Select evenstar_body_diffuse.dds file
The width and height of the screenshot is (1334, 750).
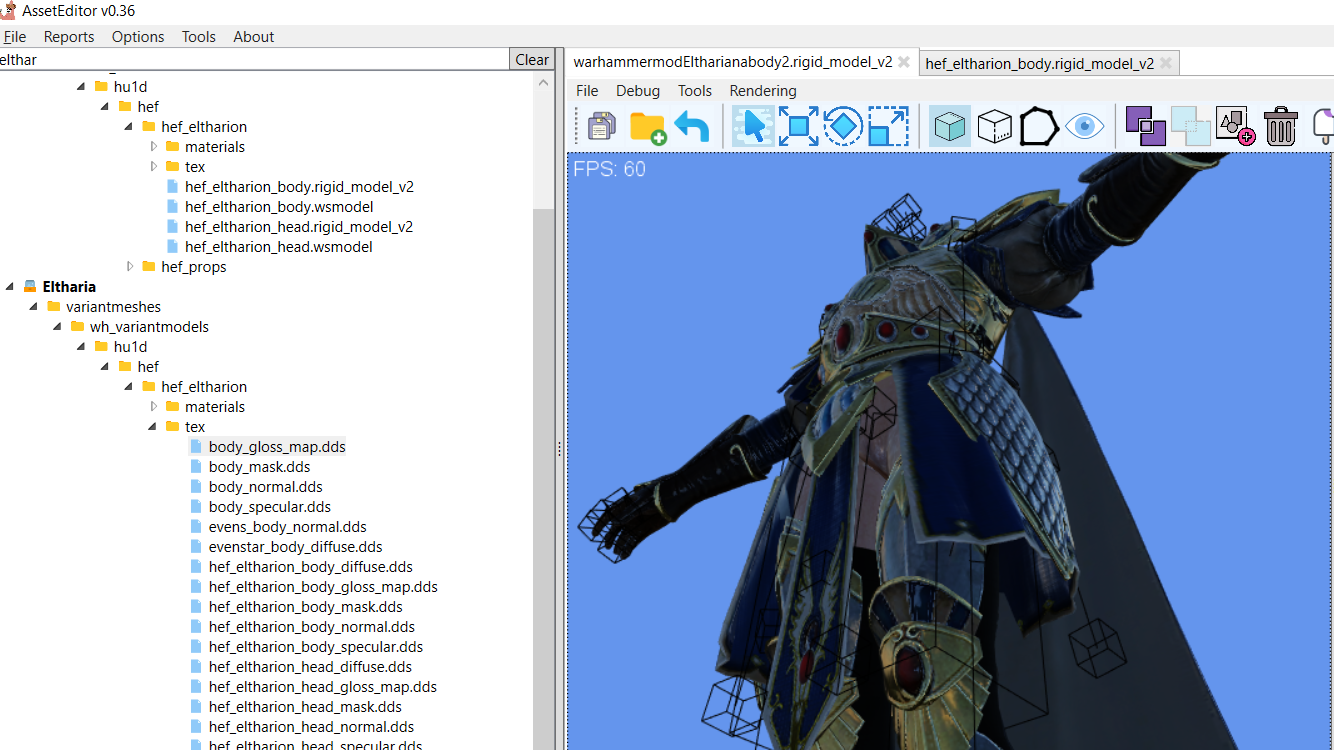pos(296,546)
